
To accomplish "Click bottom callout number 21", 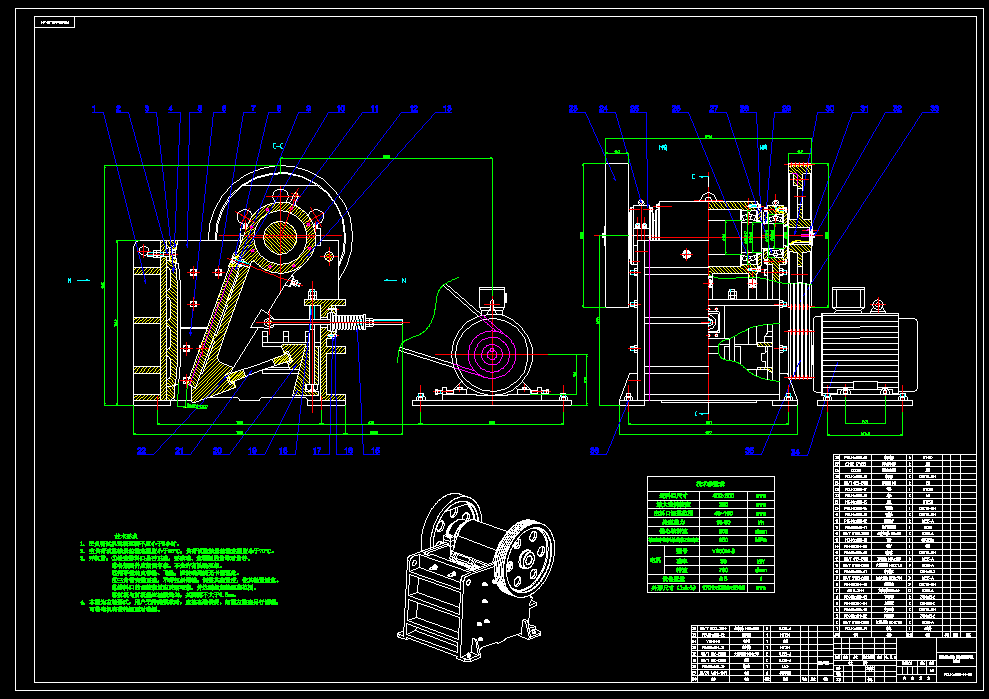I will point(179,451).
